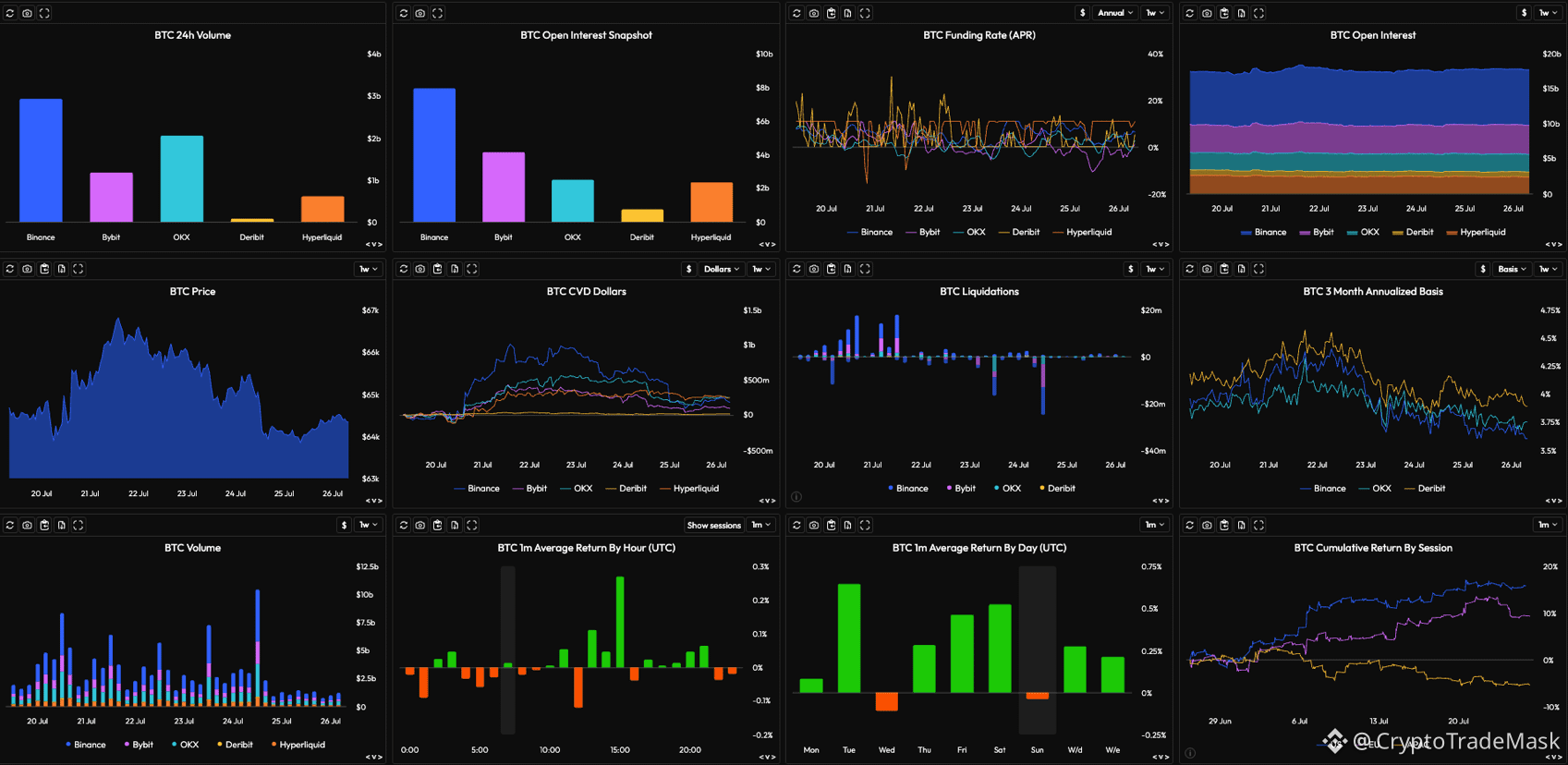Image resolution: width=1568 pixels, height=765 pixels.
Task: Open 1w timeframe dropdown on BTC Volume
Action: 369,525
